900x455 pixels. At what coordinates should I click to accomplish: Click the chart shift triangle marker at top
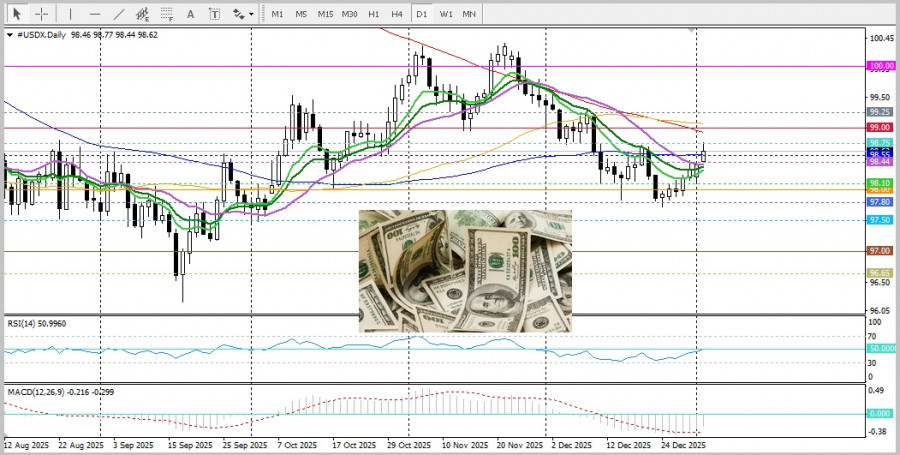click(x=693, y=29)
